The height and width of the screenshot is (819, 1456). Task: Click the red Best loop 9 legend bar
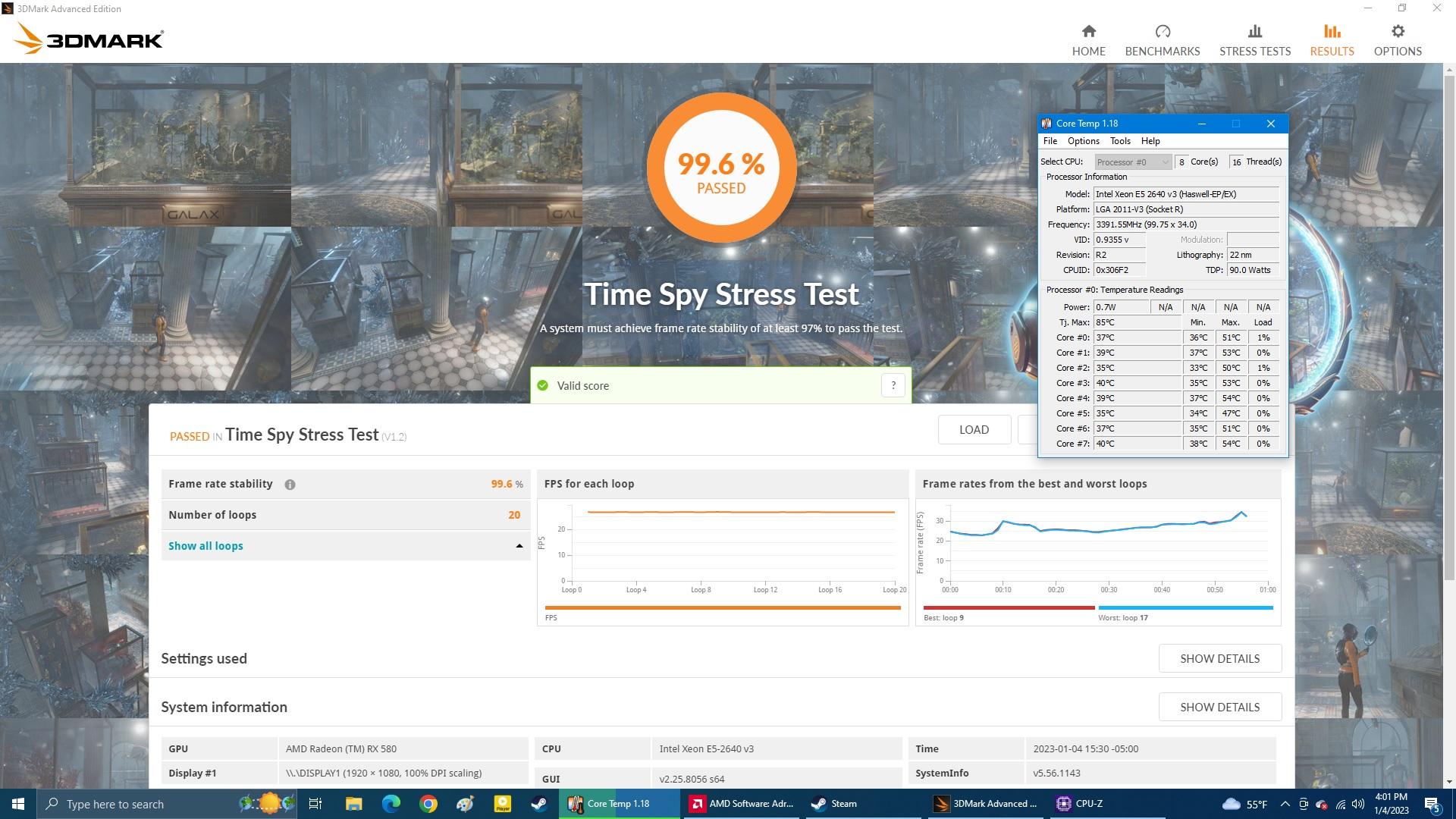click(x=1009, y=607)
